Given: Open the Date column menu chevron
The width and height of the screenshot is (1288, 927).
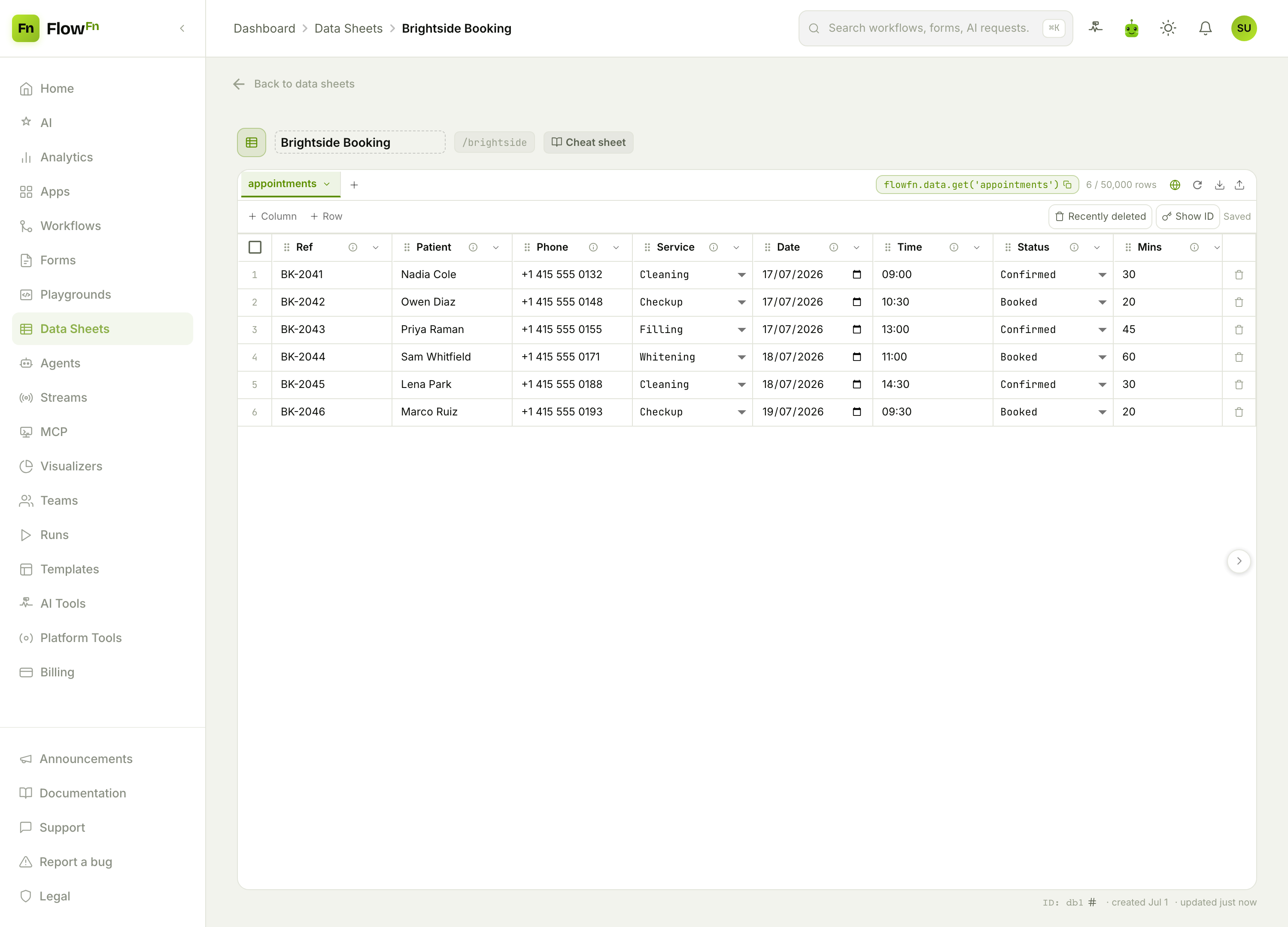Looking at the screenshot, I should pyautogui.click(x=857, y=248).
